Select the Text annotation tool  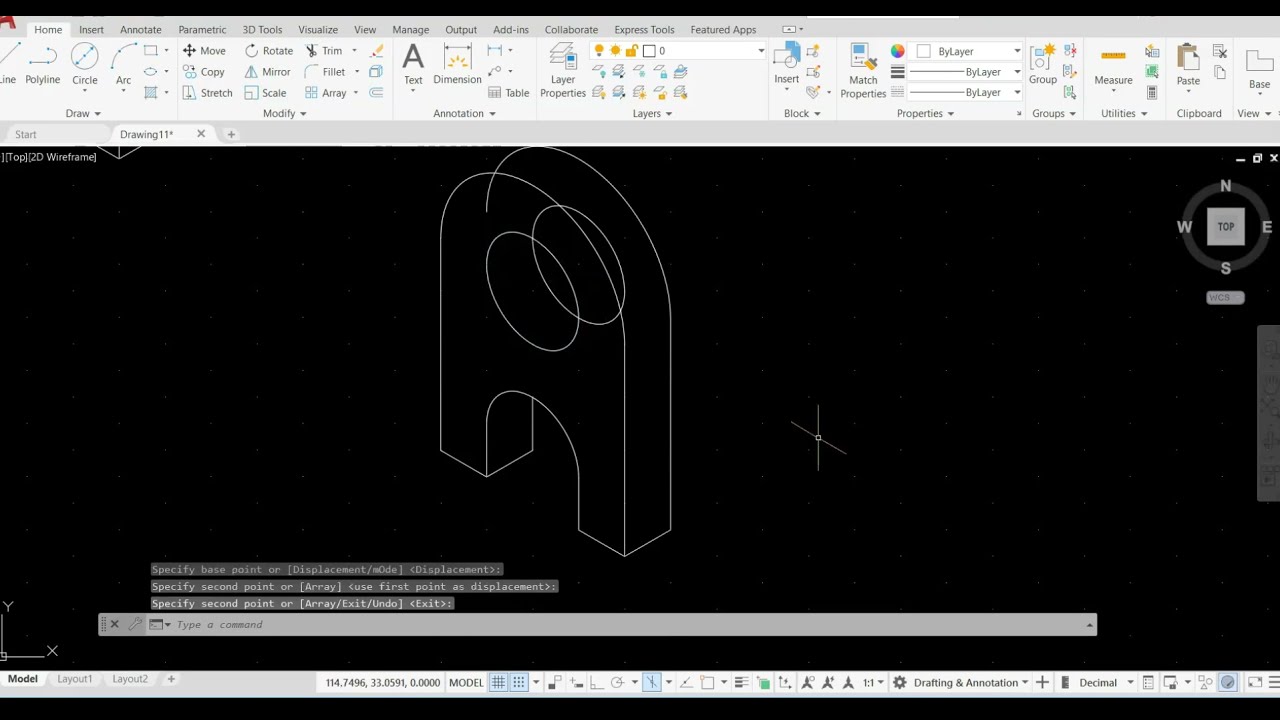[413, 65]
